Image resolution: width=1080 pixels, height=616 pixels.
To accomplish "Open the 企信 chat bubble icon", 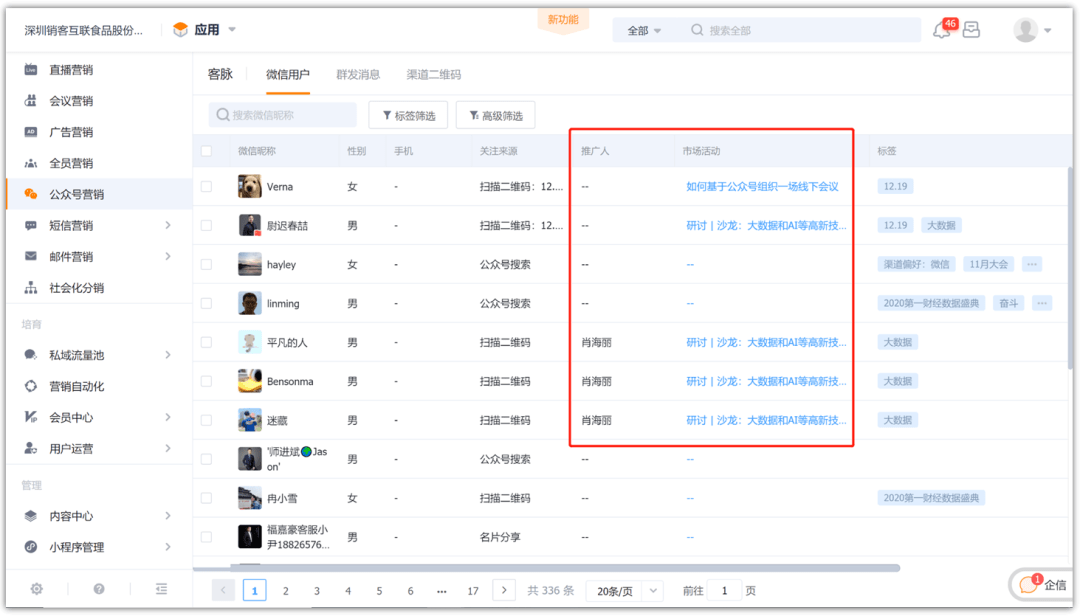I will pyautogui.click(x=1028, y=584).
